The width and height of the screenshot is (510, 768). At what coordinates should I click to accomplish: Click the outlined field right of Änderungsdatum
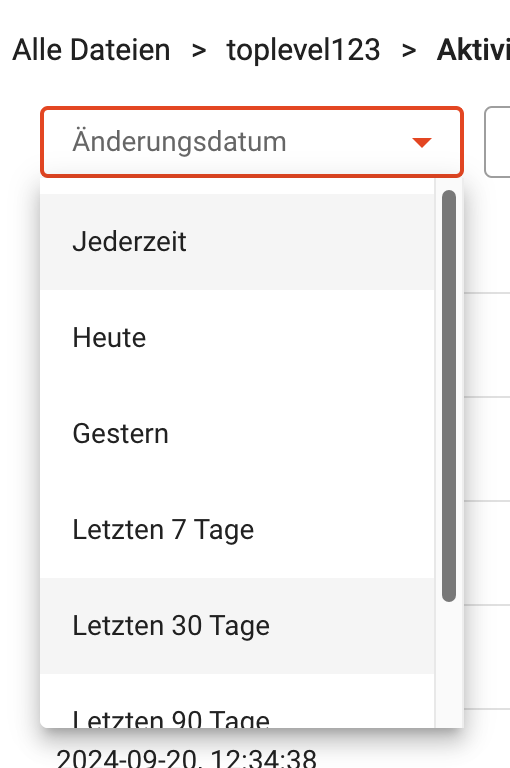tap(497, 142)
